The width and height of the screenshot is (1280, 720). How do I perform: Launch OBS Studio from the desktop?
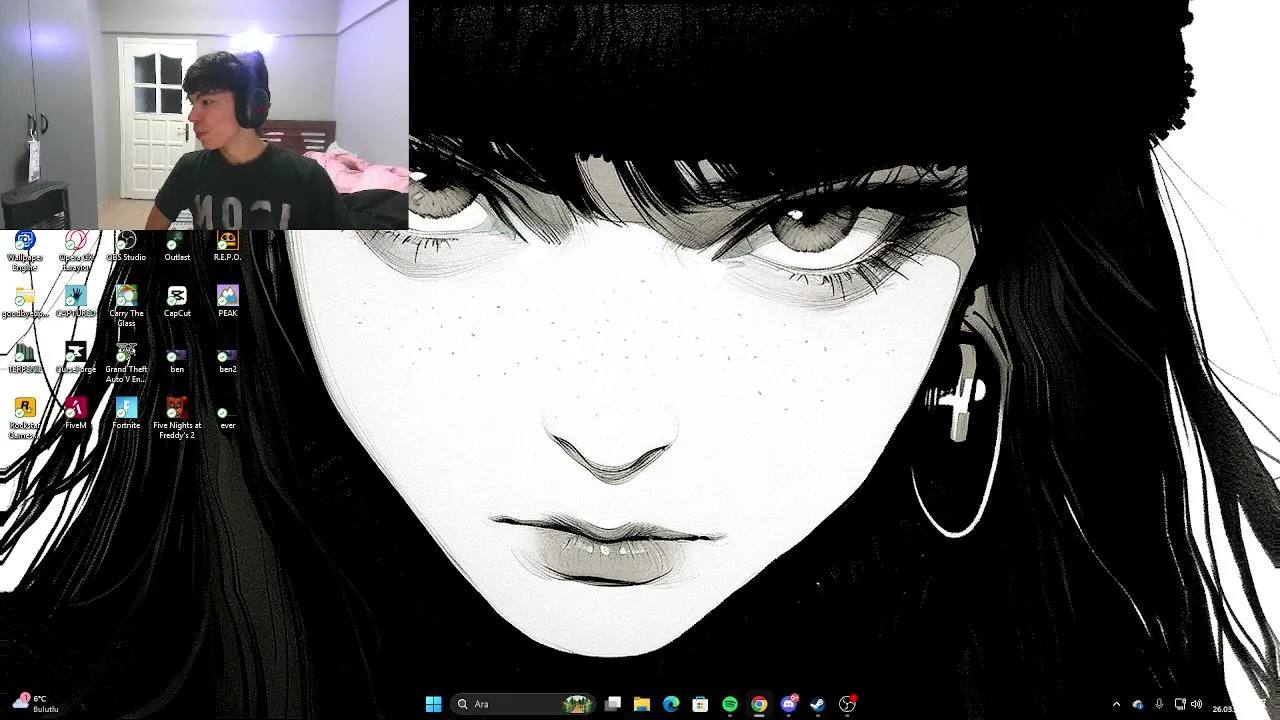click(126, 247)
